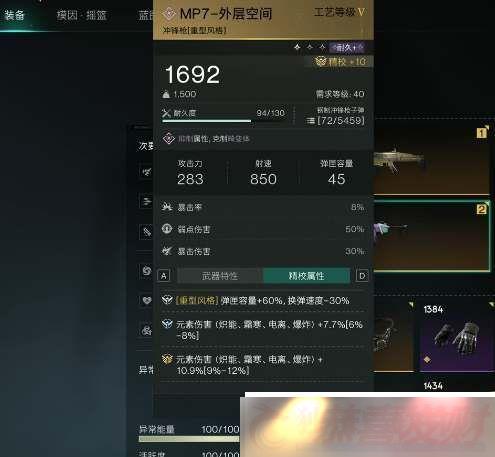Click the weak point damage icon
This screenshot has height=457, width=495.
tap(167, 229)
